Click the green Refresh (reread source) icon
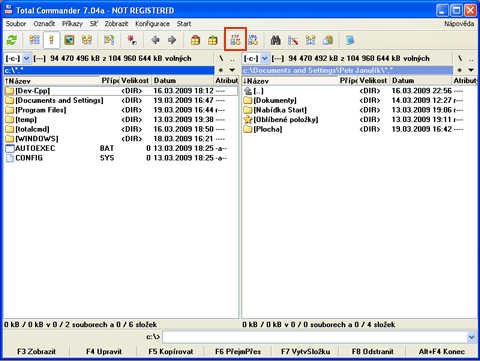Viewport: 480px width, 361px height. tap(12, 40)
